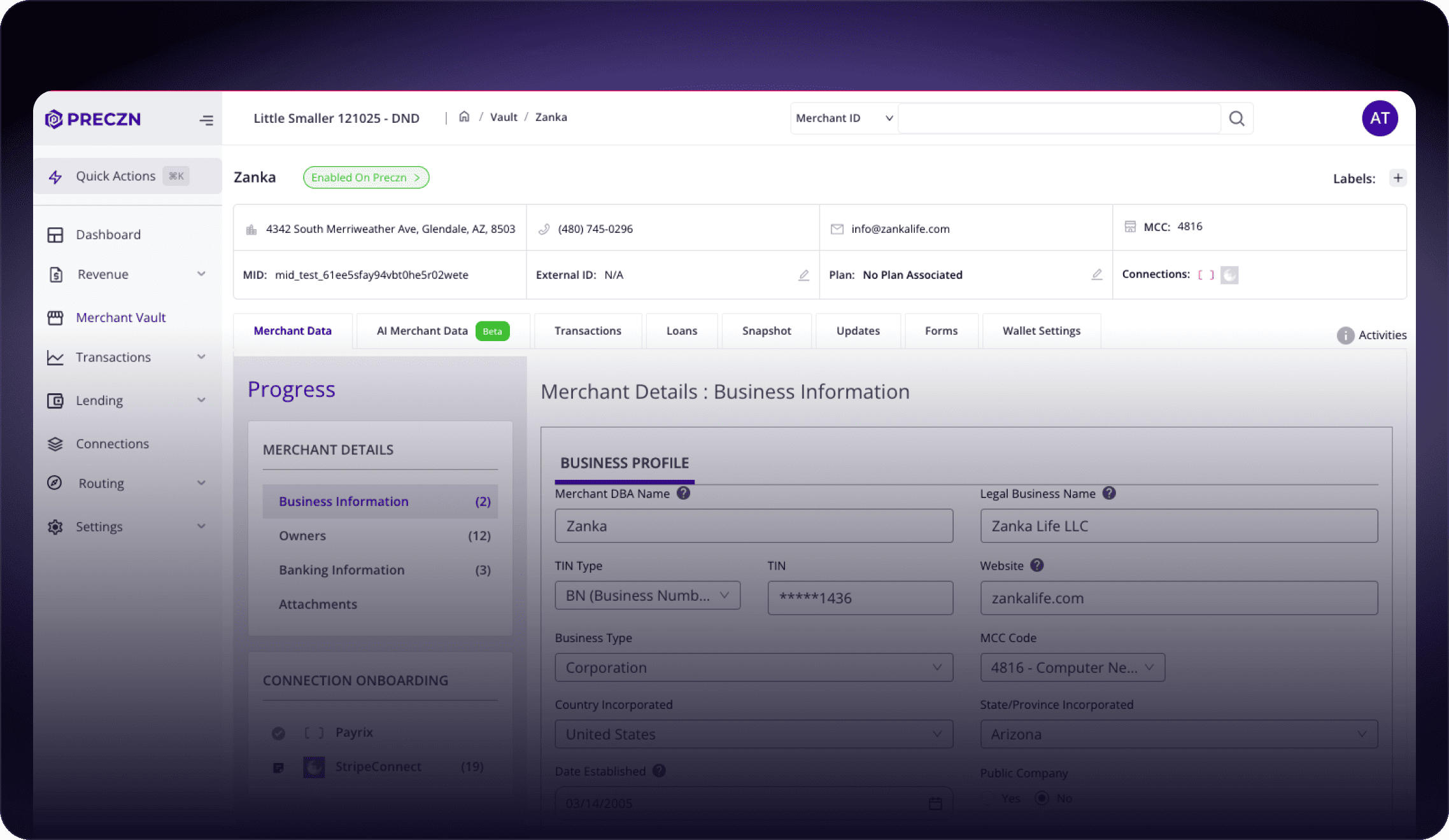Open the MCC Code dropdown

click(x=1072, y=668)
